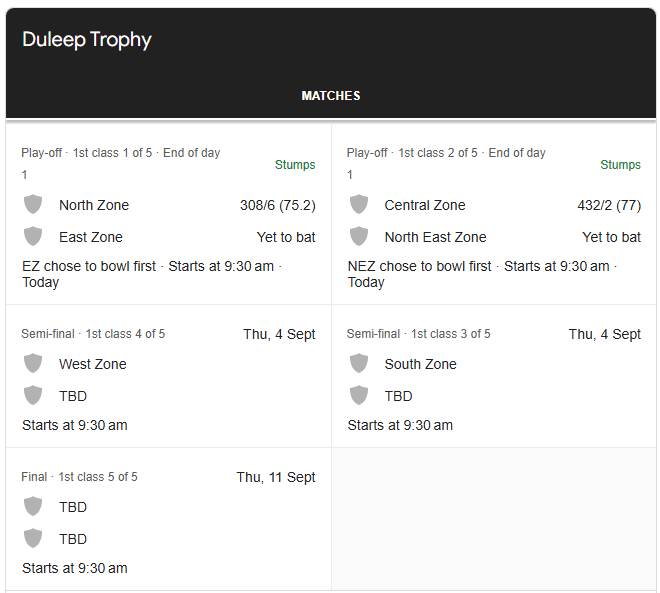Click Stumps status in North Zone match
This screenshot has height=593, width=660.
pyautogui.click(x=295, y=165)
